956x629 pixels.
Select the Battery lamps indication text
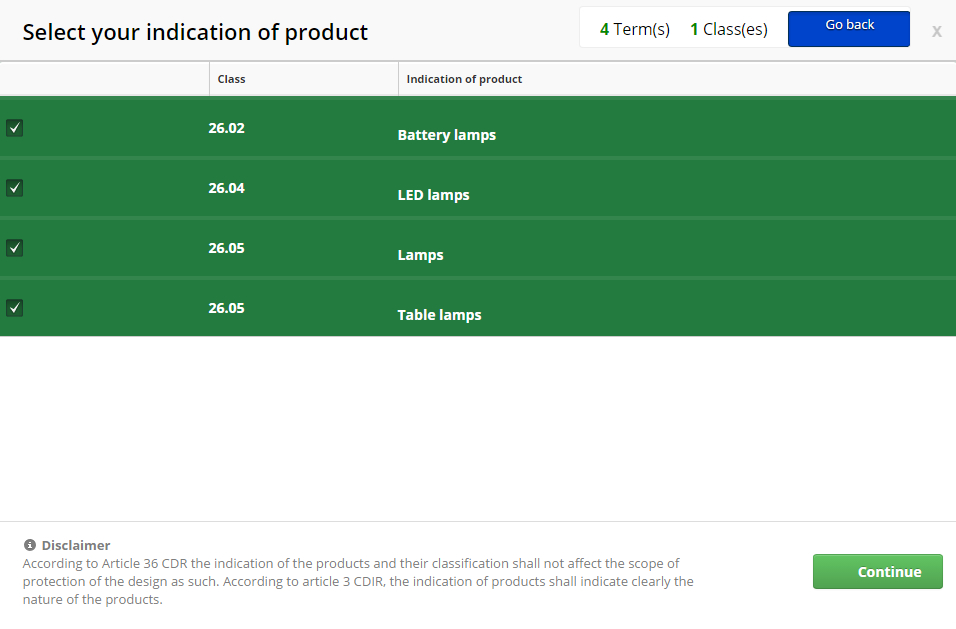coord(447,135)
